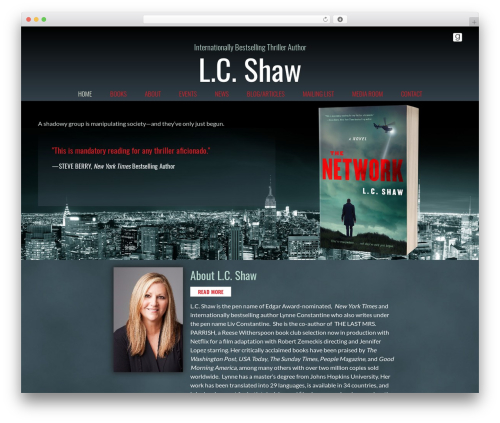Viewport: 500px width, 423px height.
Task: Open the Events menu item
Action: [x=188, y=94]
